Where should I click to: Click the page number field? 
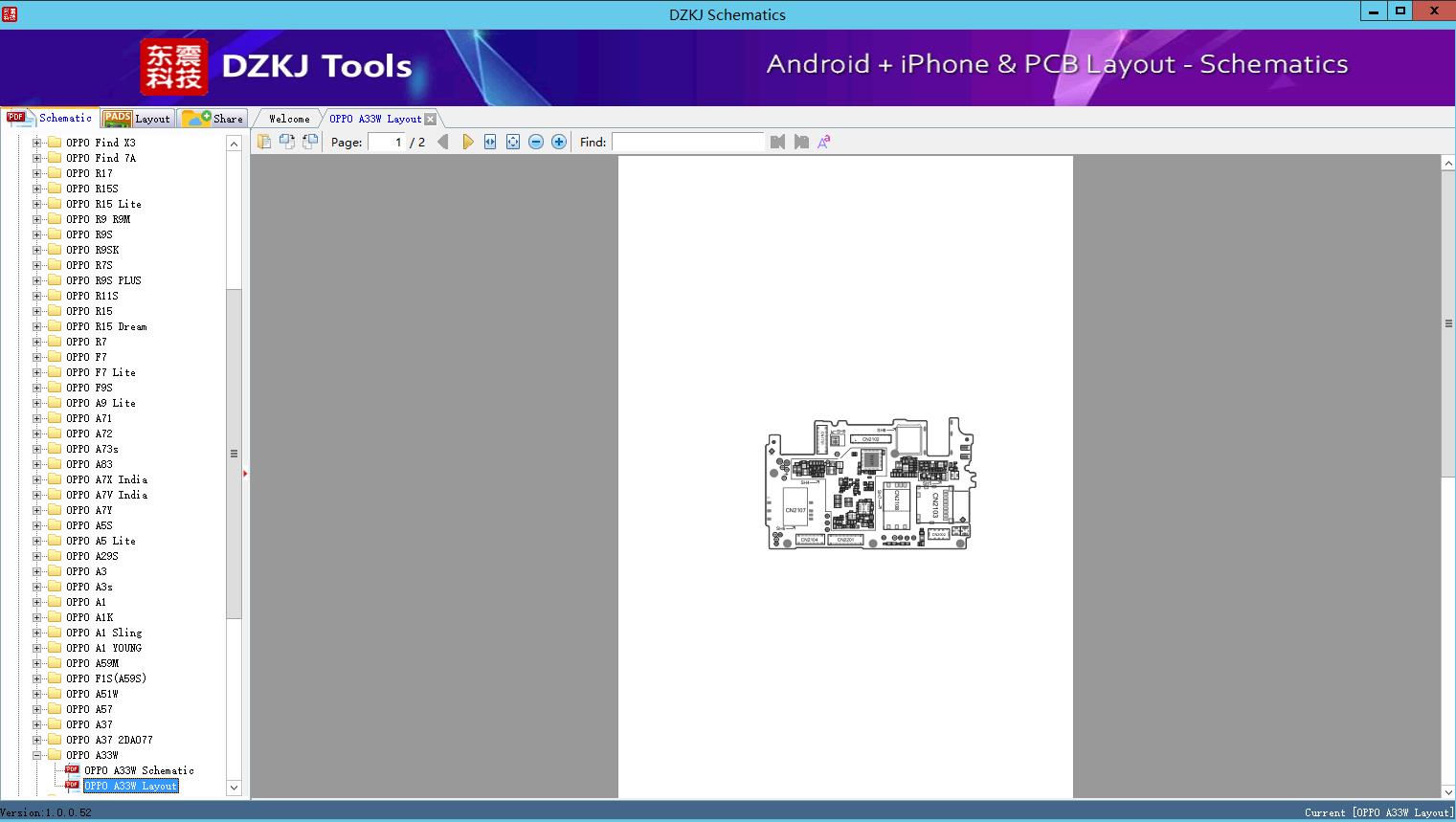(x=387, y=142)
